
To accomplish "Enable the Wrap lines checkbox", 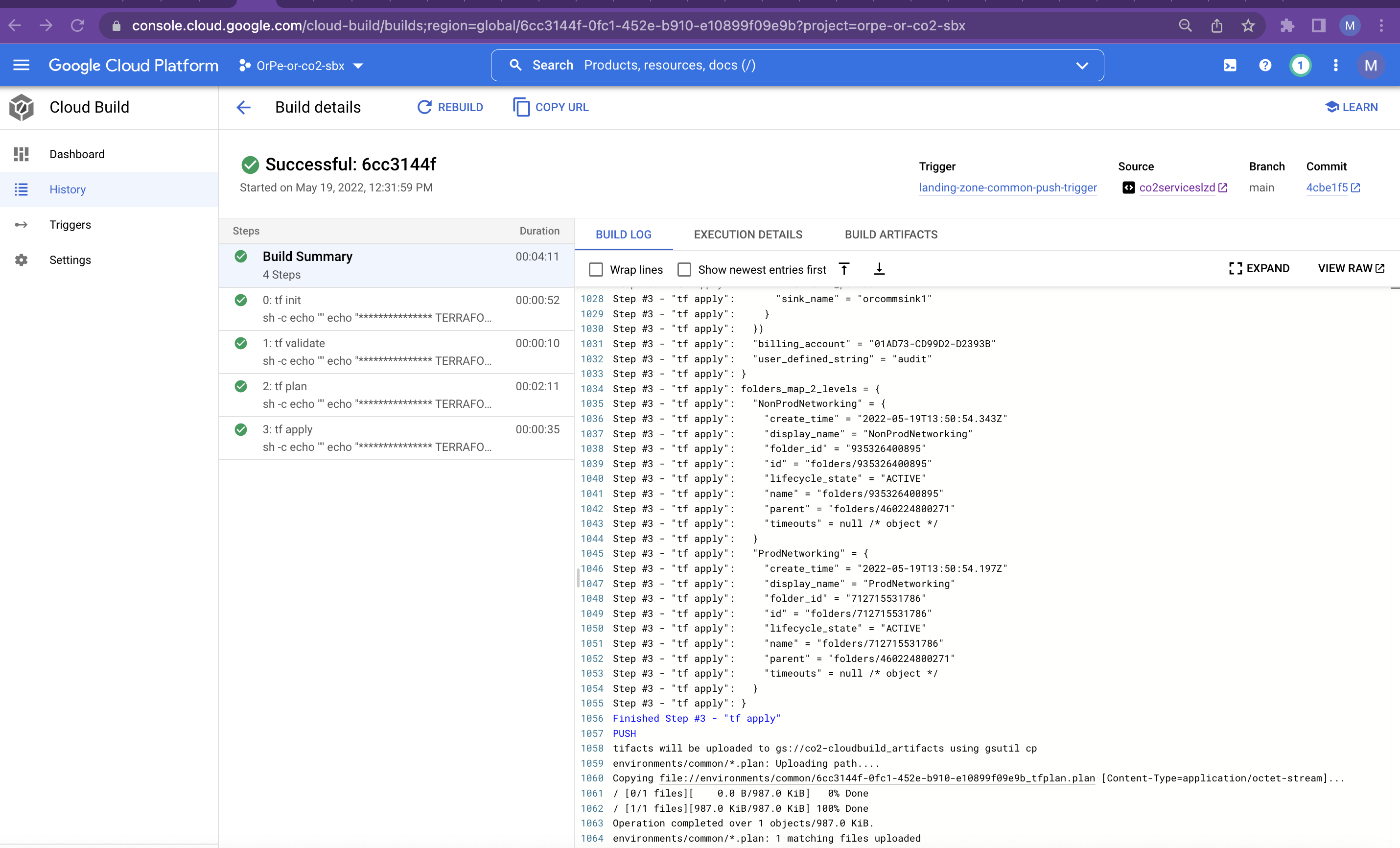I will point(595,269).
